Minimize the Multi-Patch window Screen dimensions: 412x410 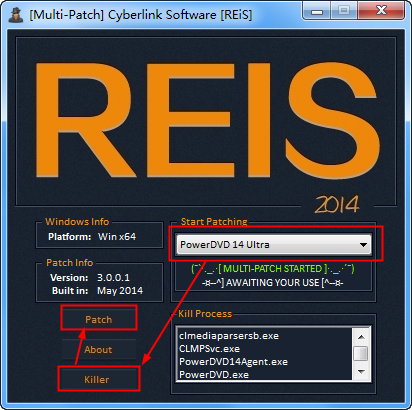click(317, 11)
